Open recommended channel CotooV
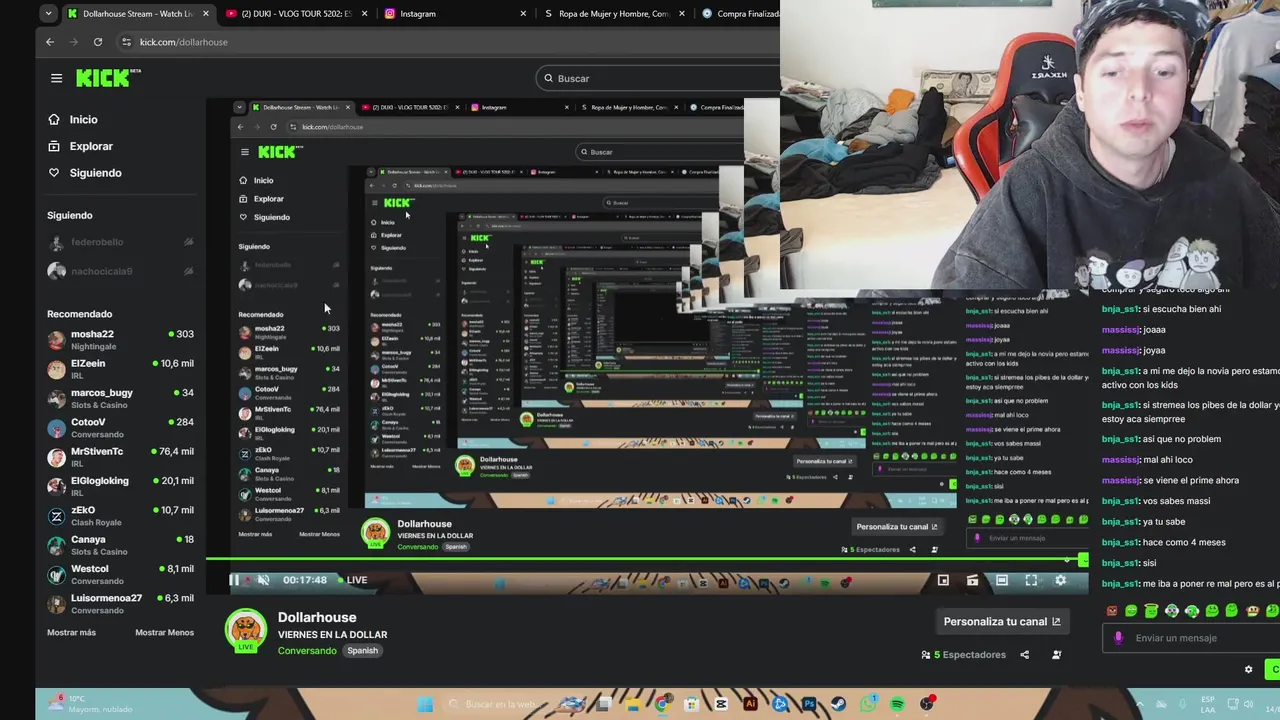The width and height of the screenshot is (1280, 720). point(120,427)
